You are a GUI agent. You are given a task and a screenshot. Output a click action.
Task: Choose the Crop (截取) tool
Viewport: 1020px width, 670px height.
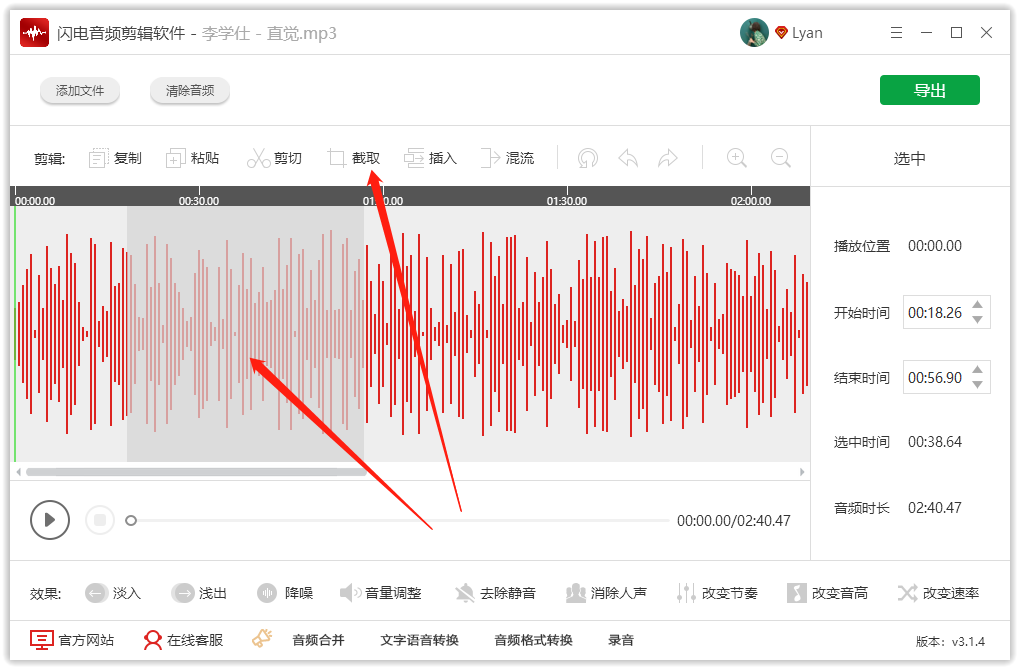354,158
